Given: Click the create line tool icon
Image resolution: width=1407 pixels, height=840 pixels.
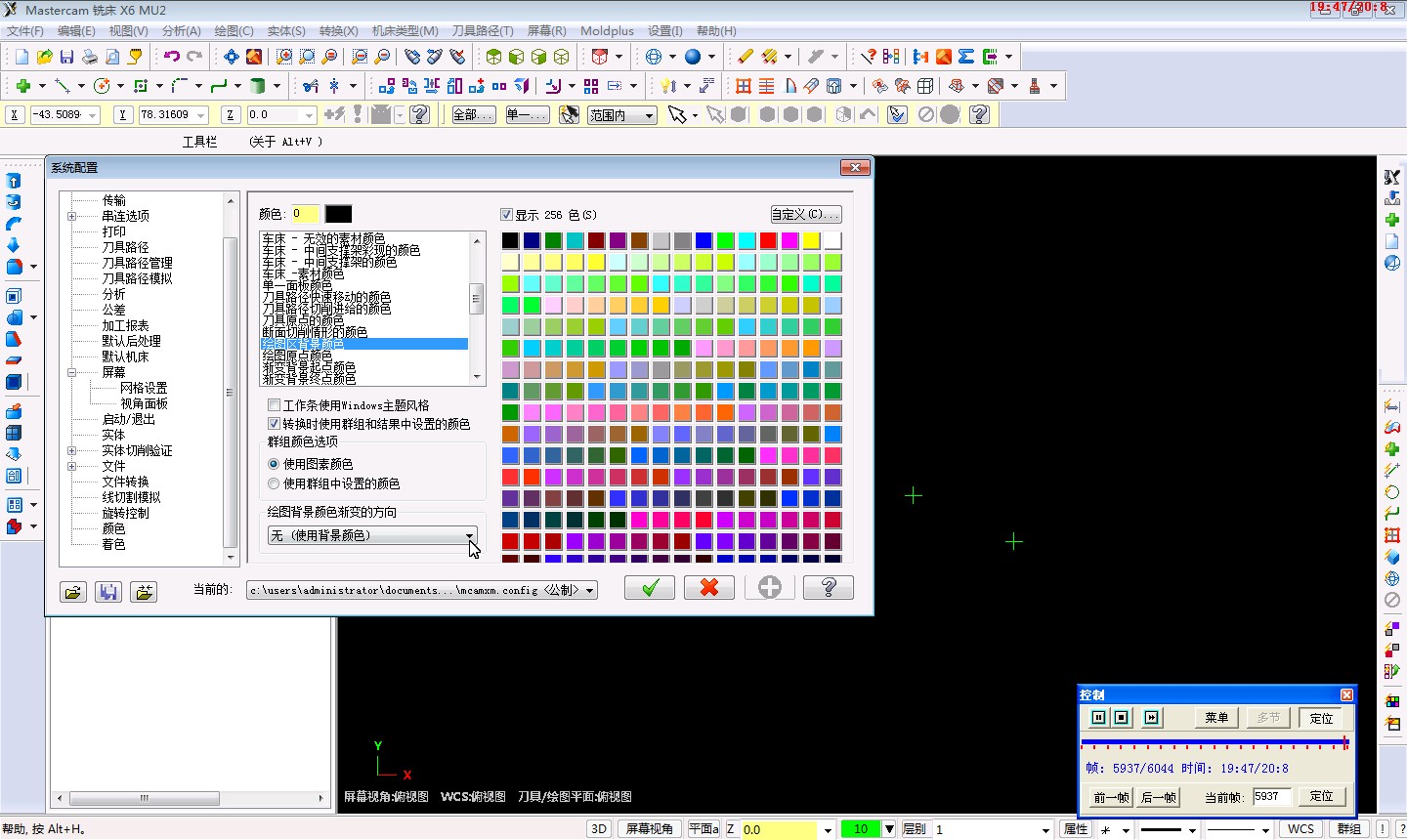Looking at the screenshot, I should pyautogui.click(x=63, y=86).
